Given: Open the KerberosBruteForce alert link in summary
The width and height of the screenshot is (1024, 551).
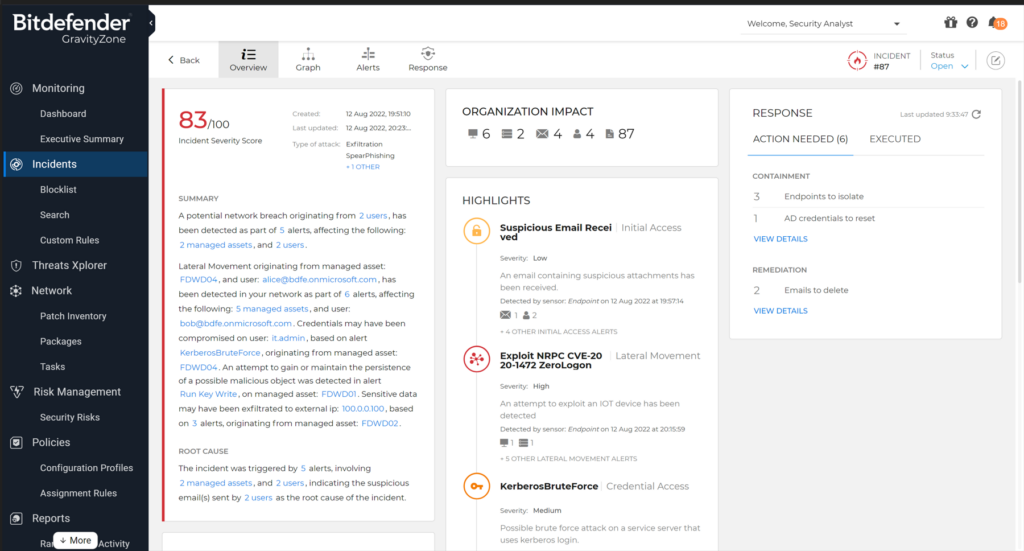Looking at the screenshot, I should click(x=220, y=353).
